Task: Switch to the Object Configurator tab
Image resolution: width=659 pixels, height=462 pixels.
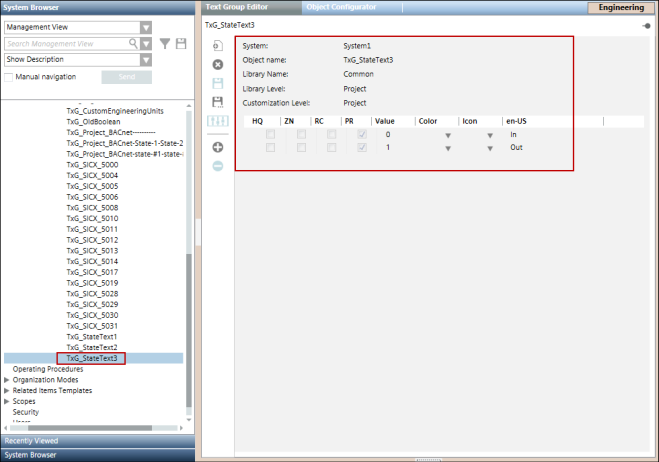Action: [341, 7]
